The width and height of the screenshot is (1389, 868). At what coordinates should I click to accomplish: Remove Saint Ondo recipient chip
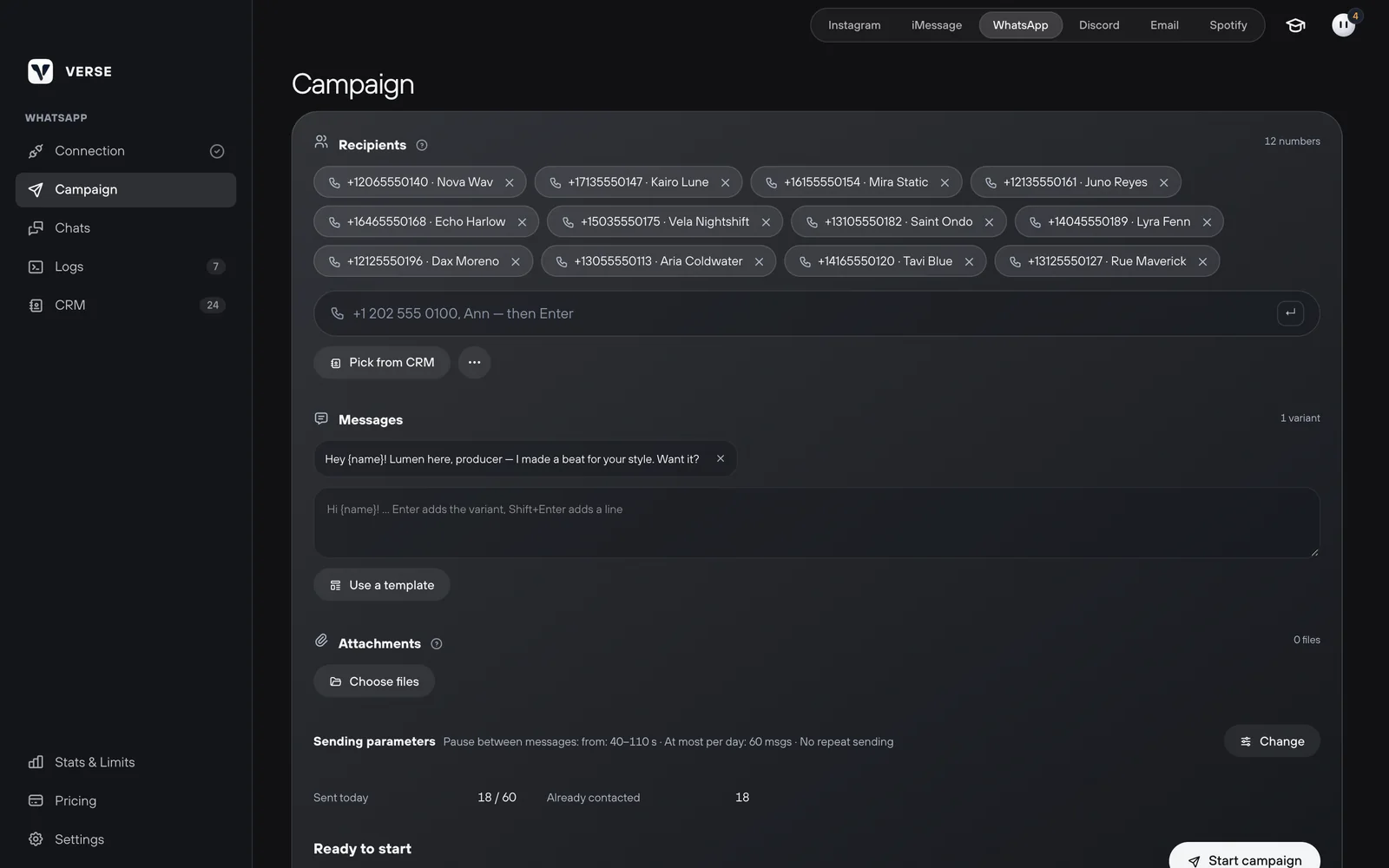(989, 222)
